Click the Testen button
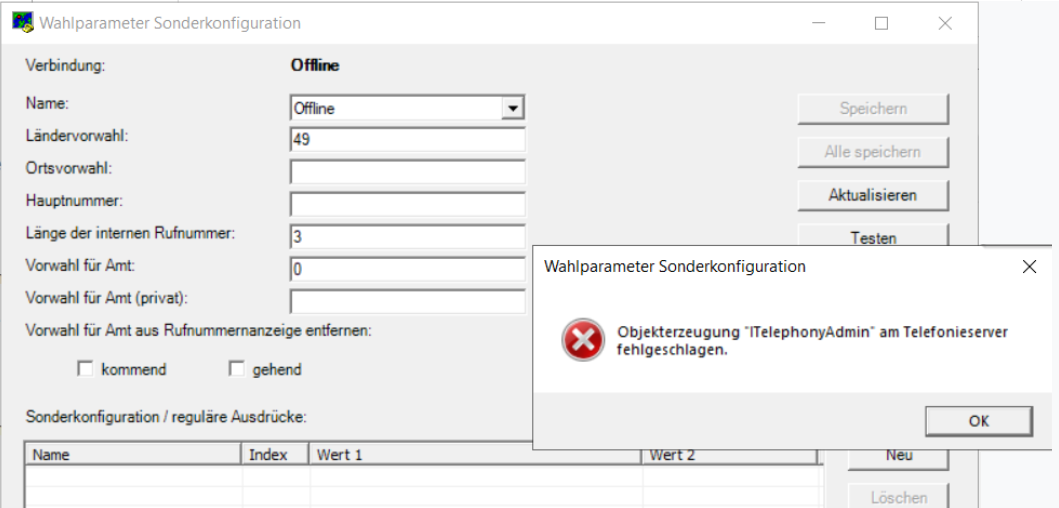The height and width of the screenshot is (508, 1059). pos(873,234)
